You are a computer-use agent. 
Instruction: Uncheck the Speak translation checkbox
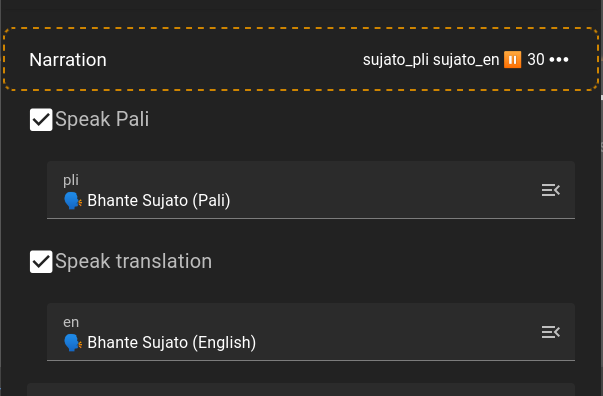[x=41, y=262]
